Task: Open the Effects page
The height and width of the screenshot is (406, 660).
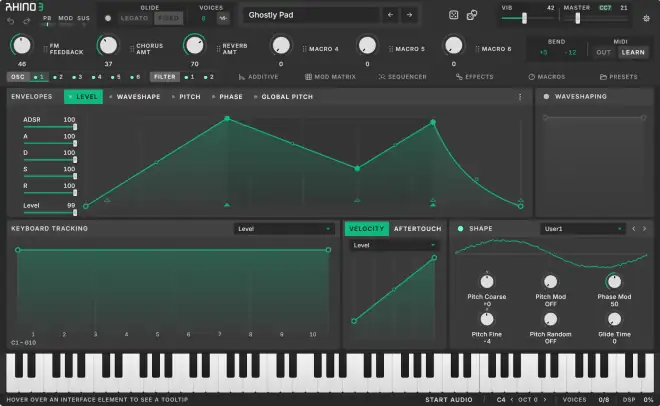Action: point(474,77)
